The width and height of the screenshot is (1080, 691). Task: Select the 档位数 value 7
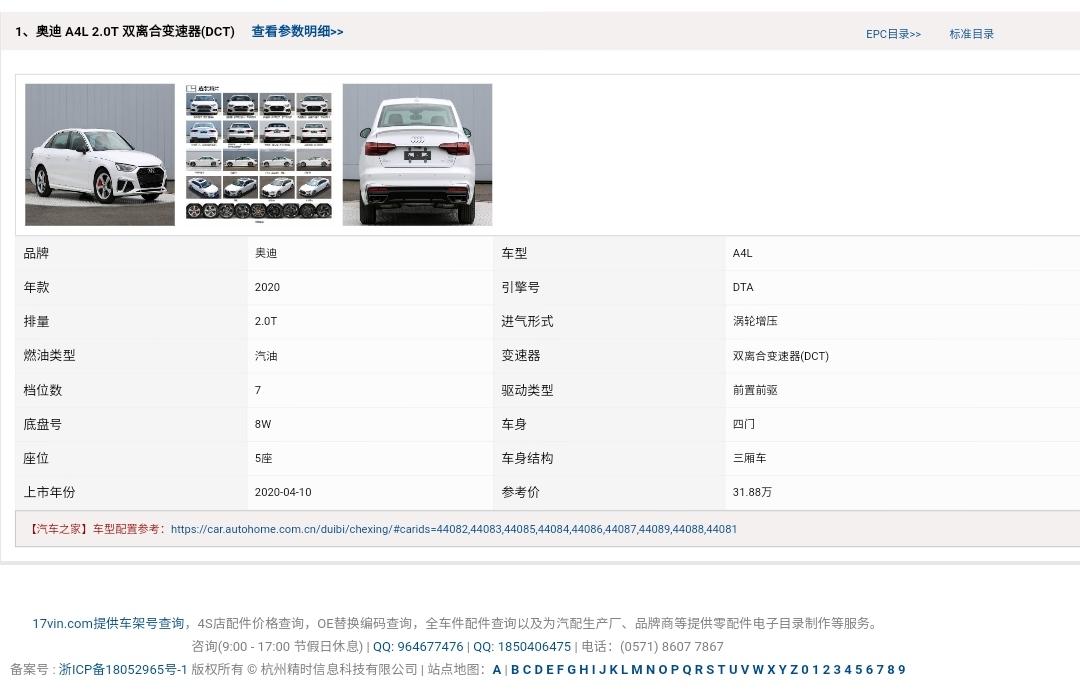(x=258, y=390)
